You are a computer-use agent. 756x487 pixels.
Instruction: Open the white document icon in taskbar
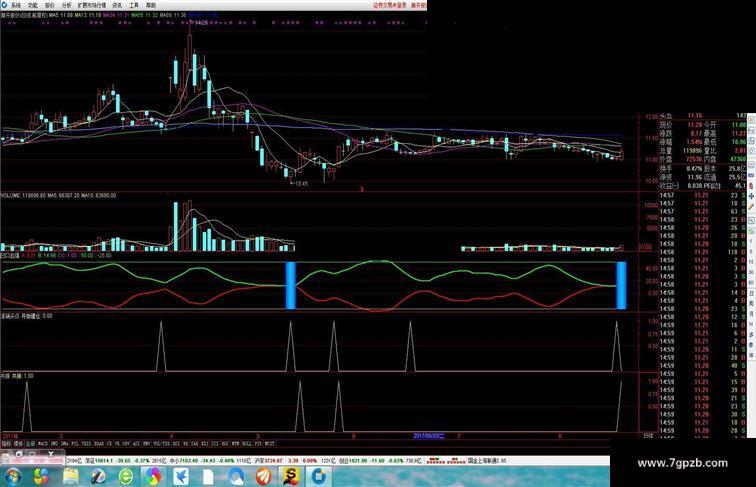208,477
